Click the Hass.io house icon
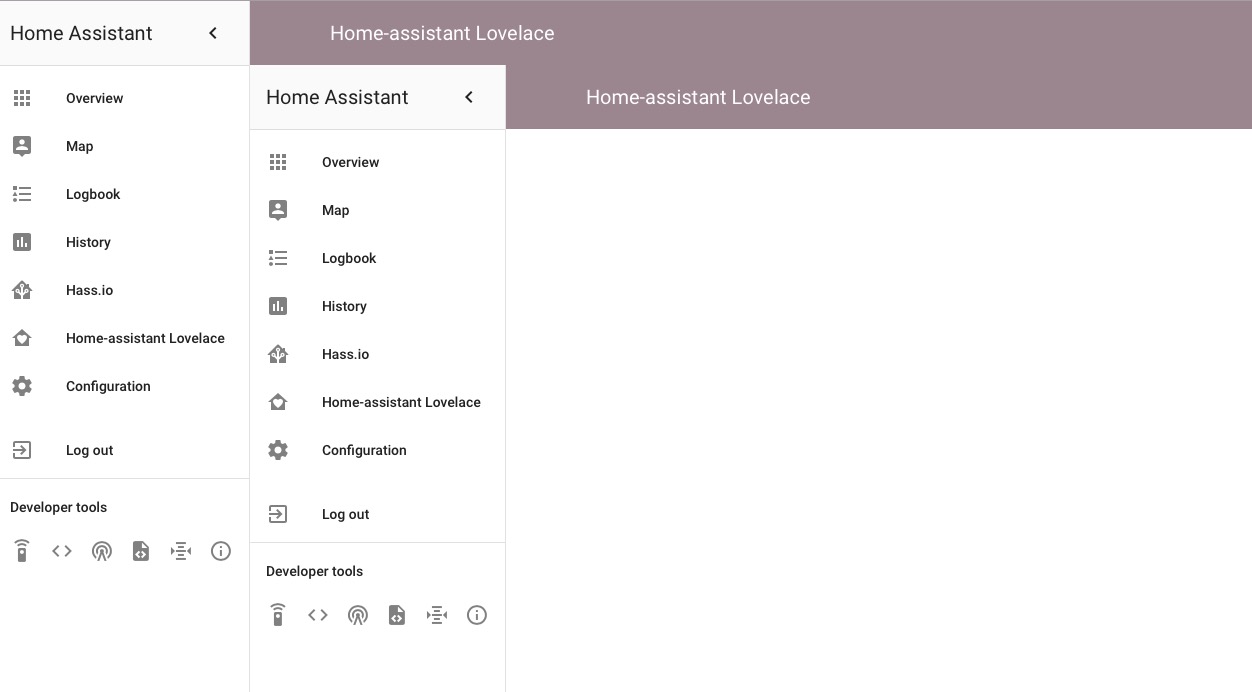Screen dimensions: 1252x692 [278, 354]
